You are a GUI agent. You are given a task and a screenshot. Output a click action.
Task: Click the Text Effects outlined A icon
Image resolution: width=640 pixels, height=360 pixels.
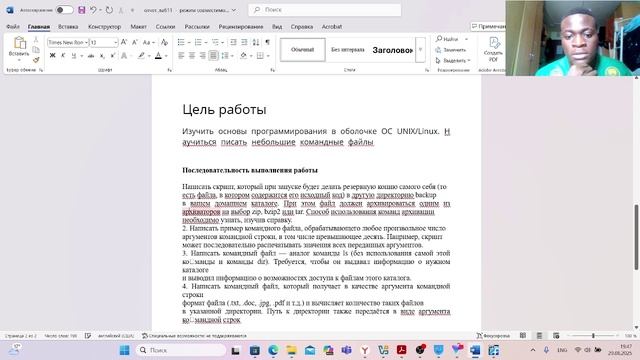point(124,56)
